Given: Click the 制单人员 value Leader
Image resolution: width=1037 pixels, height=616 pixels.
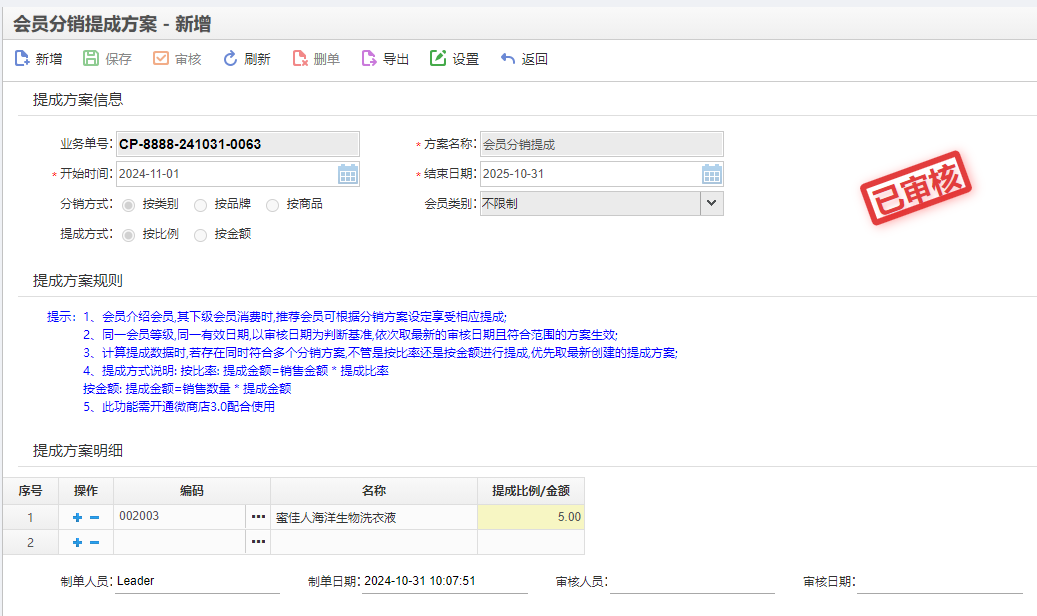Looking at the screenshot, I should [x=136, y=581].
